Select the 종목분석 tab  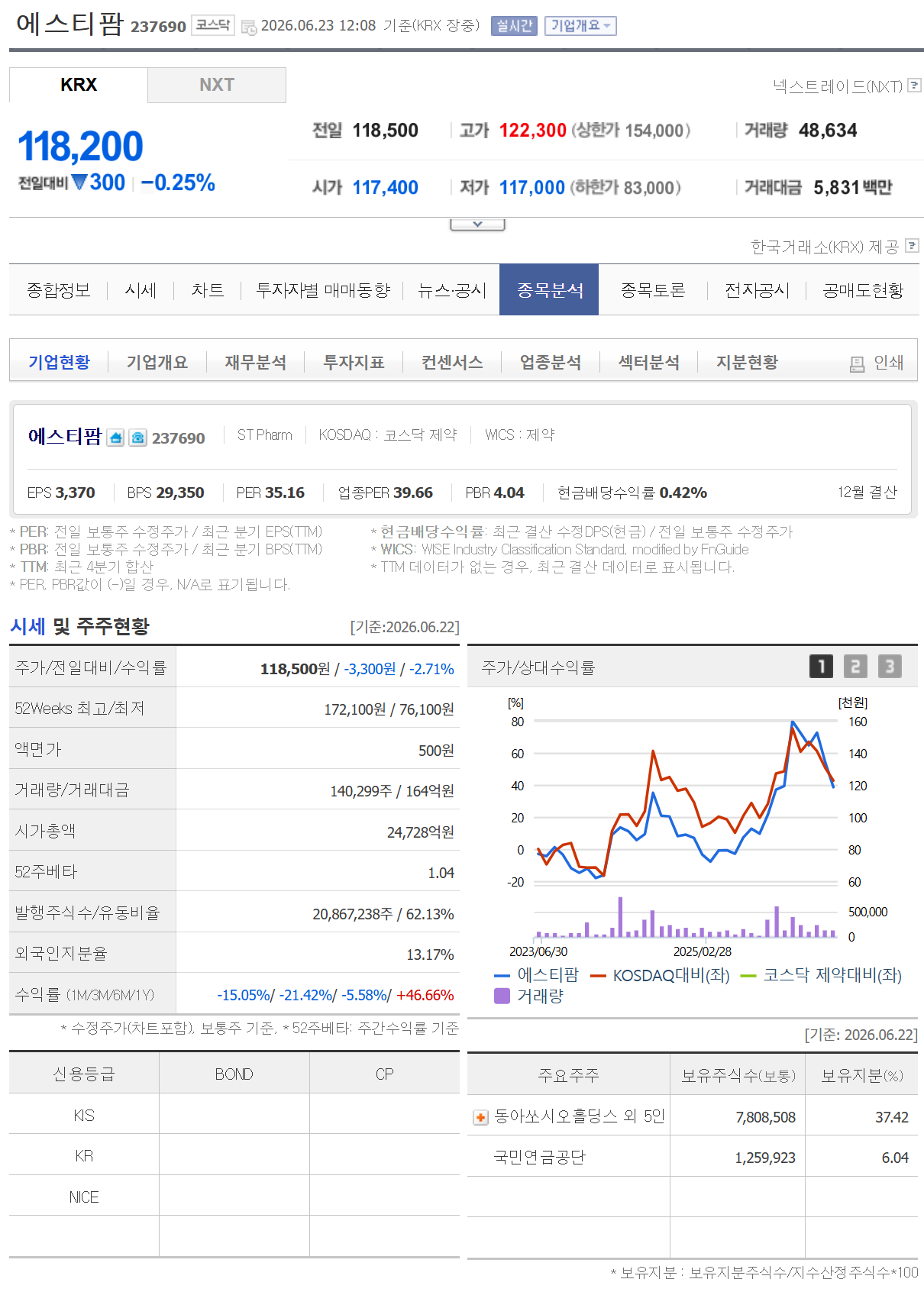549,290
